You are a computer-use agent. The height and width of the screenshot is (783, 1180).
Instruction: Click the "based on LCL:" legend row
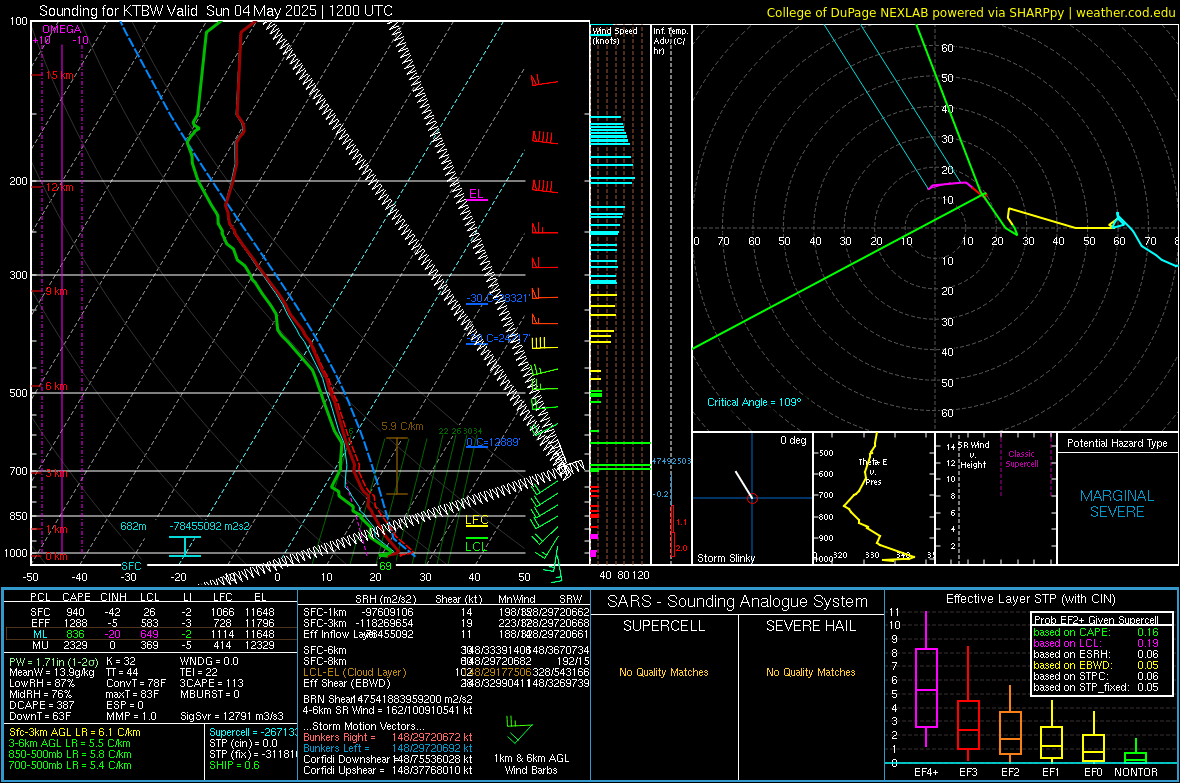(x=1096, y=643)
